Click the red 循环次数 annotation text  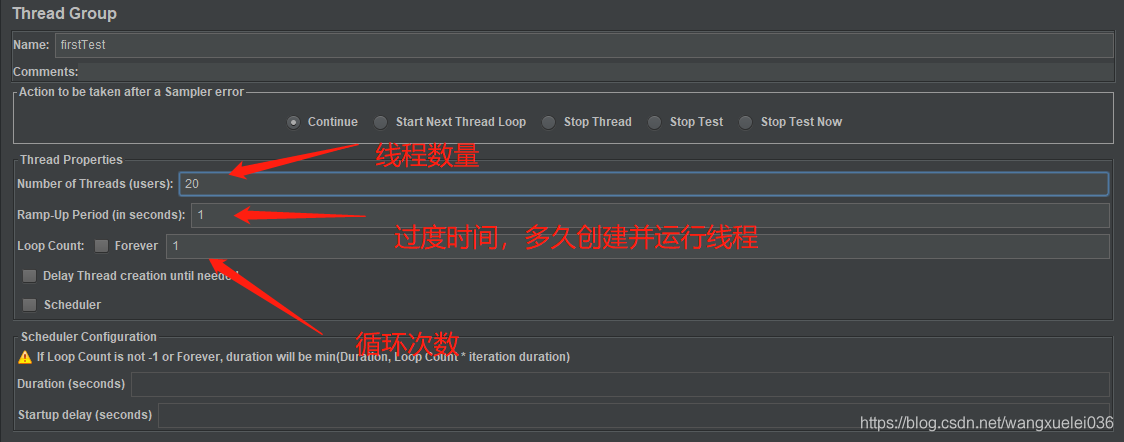408,343
